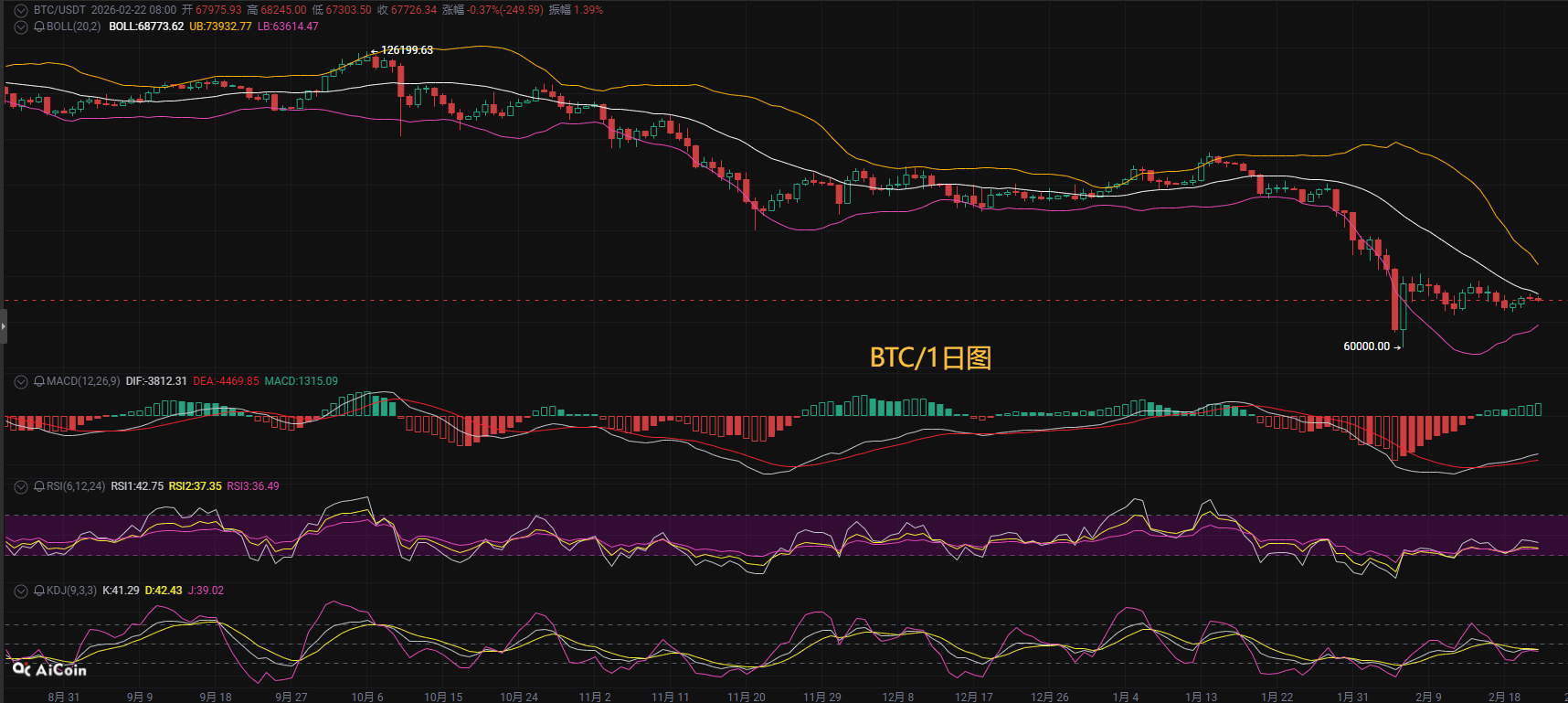Viewport: 1568px width, 703px height.
Task: Collapse the RSI indicator panel
Action: [x=21, y=486]
